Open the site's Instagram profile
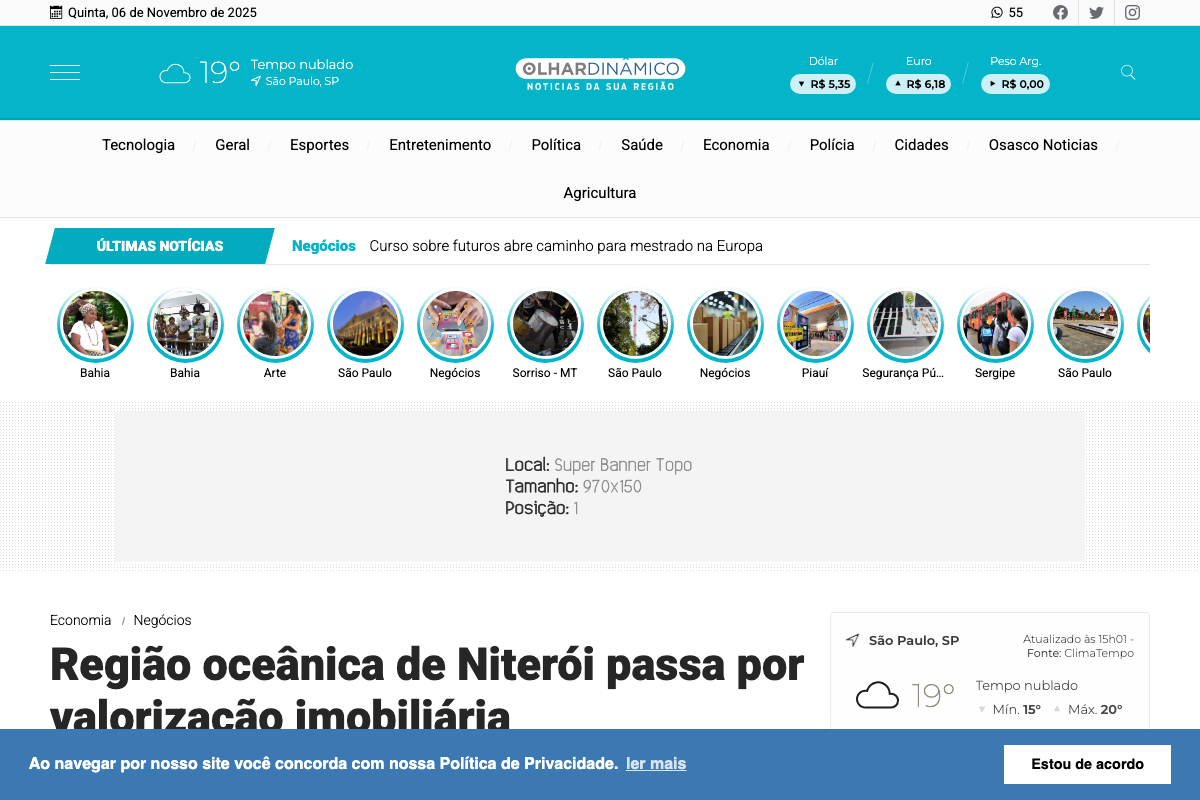Image resolution: width=1200 pixels, height=800 pixels. [1132, 12]
